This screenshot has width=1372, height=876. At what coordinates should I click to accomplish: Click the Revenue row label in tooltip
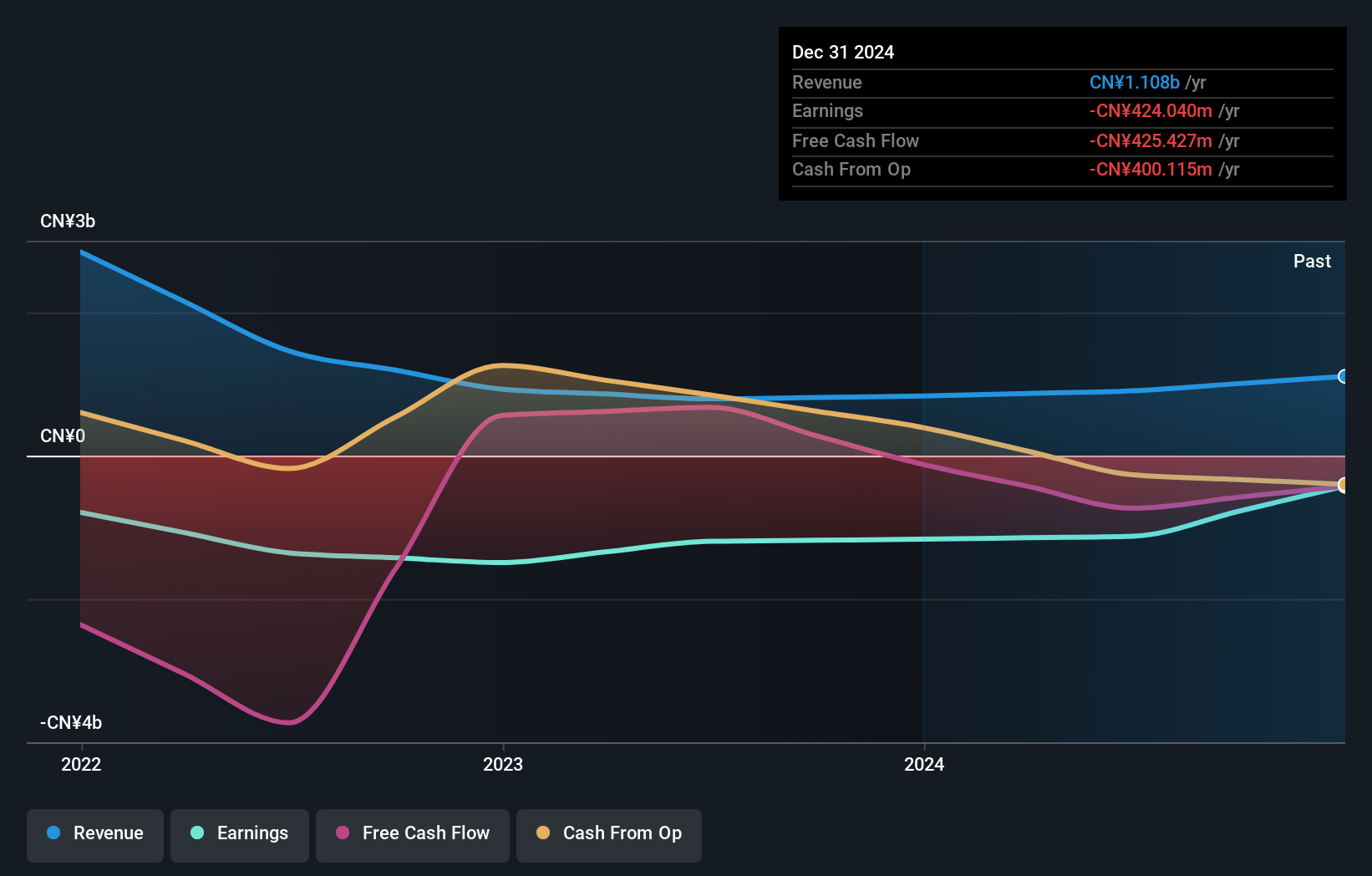[827, 82]
